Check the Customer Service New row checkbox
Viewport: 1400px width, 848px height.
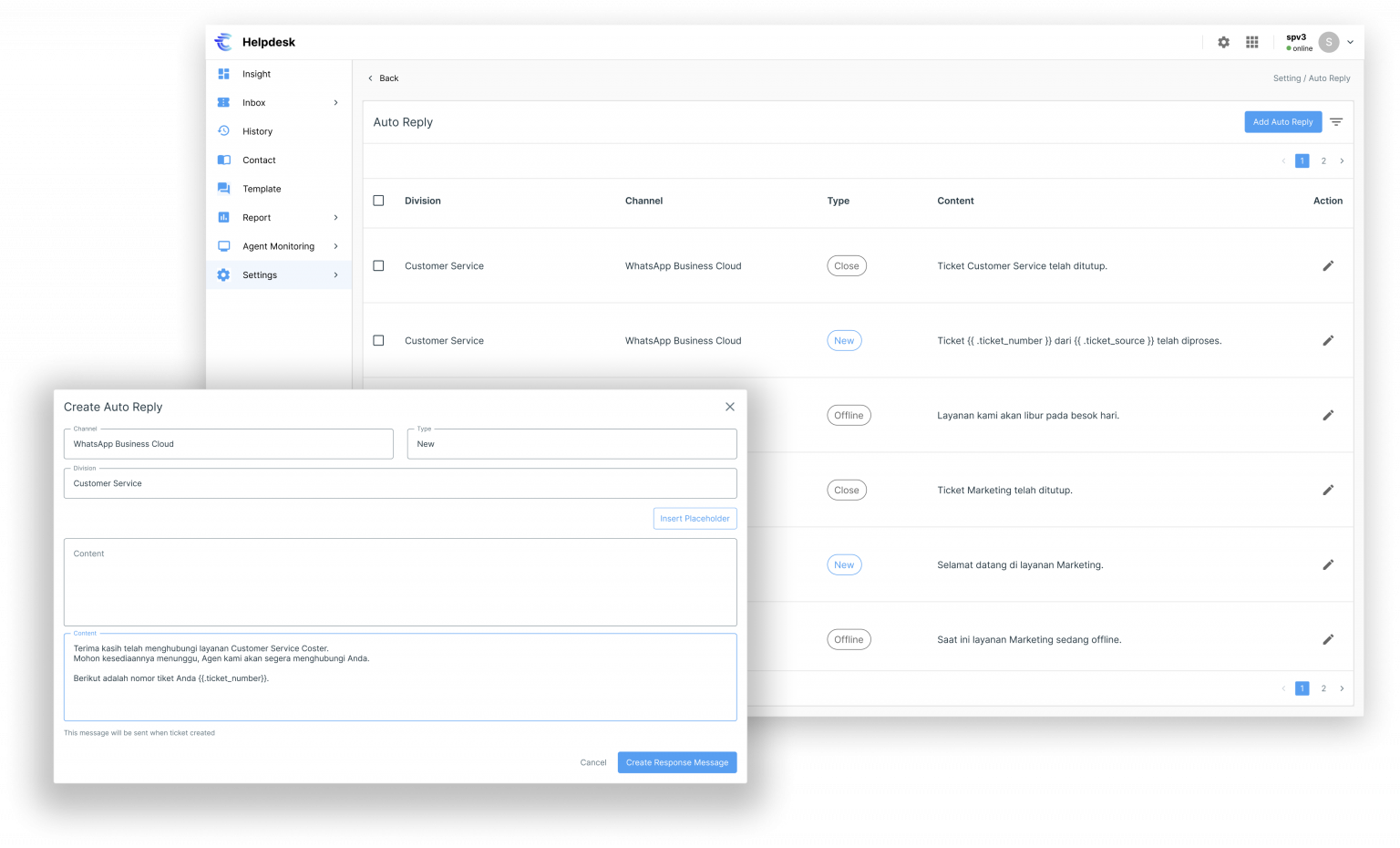[379, 341]
